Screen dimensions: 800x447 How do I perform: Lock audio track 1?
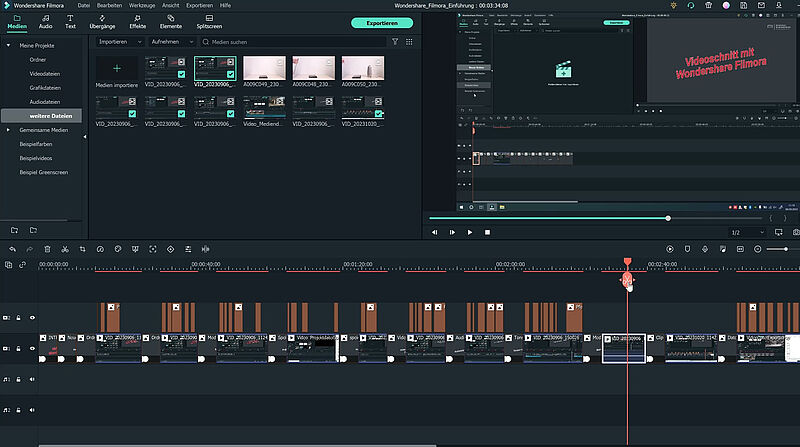pos(18,379)
